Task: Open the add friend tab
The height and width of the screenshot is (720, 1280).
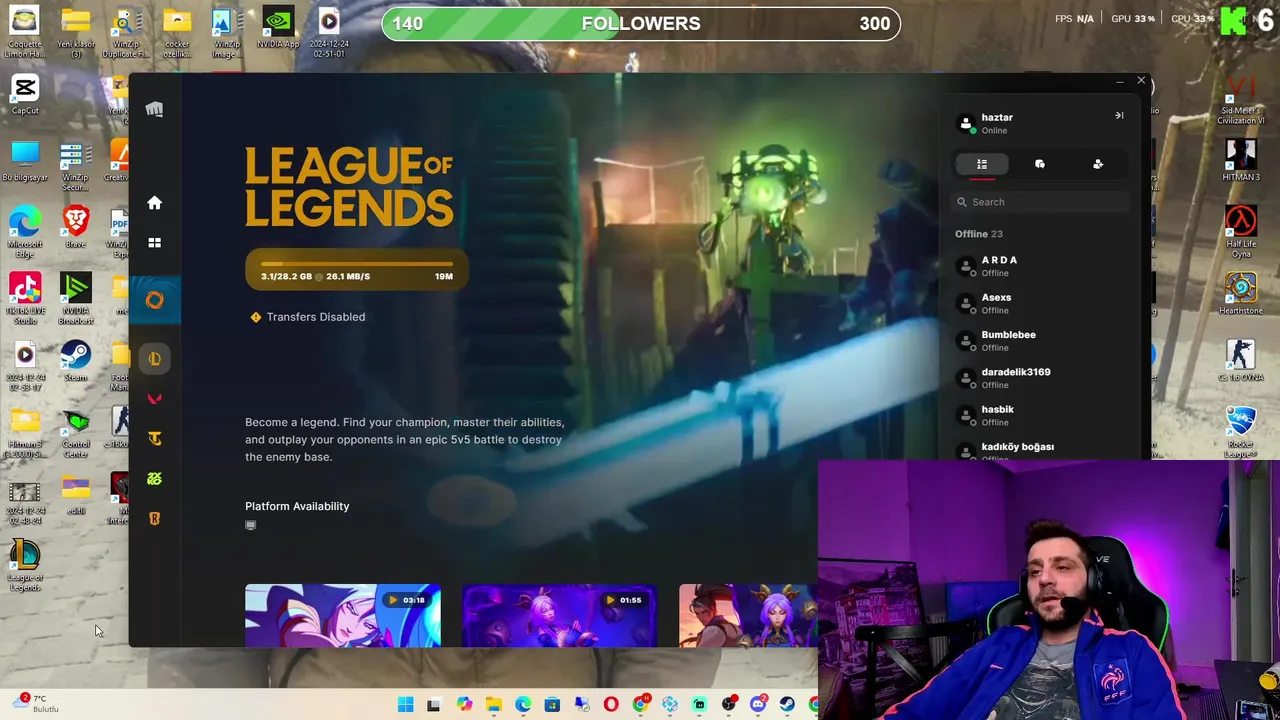Action: tap(1098, 164)
